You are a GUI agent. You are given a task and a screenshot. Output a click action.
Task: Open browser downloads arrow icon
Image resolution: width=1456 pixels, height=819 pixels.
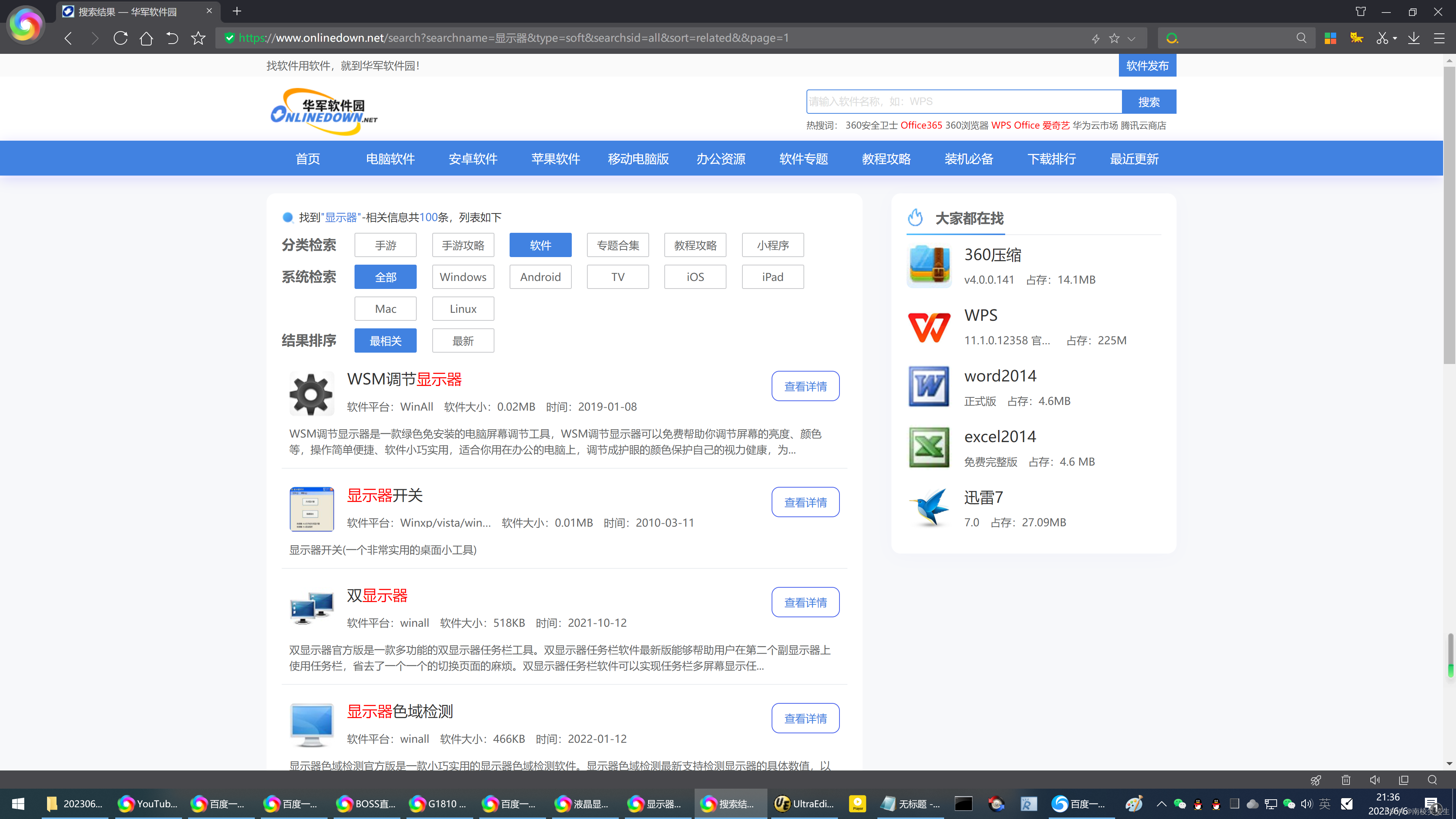tap(1414, 38)
